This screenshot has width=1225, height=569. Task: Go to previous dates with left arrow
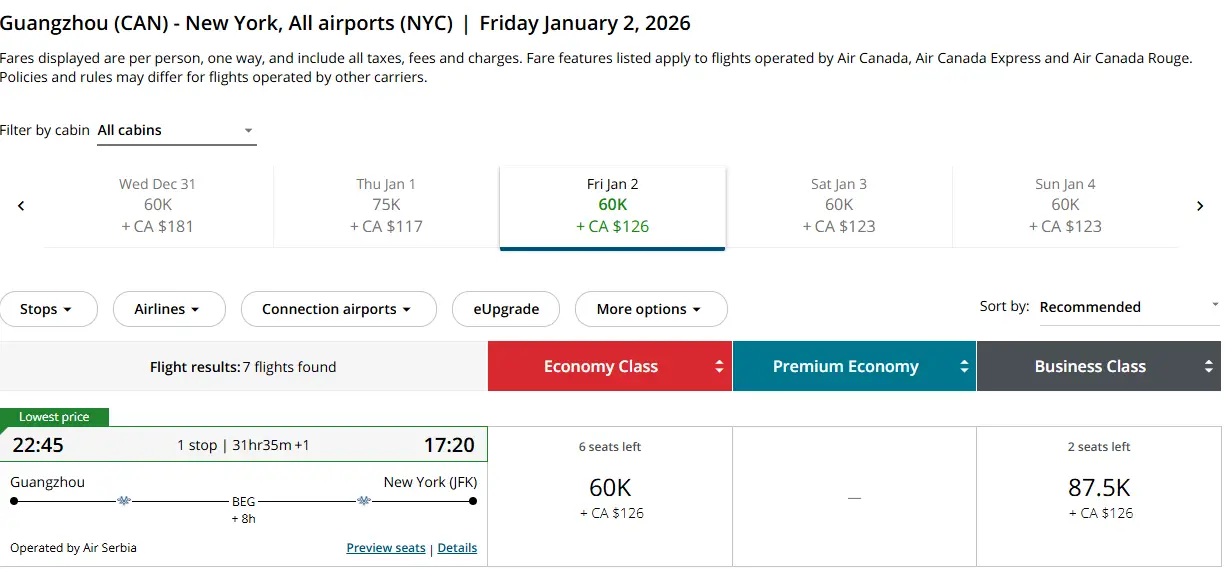(21, 206)
